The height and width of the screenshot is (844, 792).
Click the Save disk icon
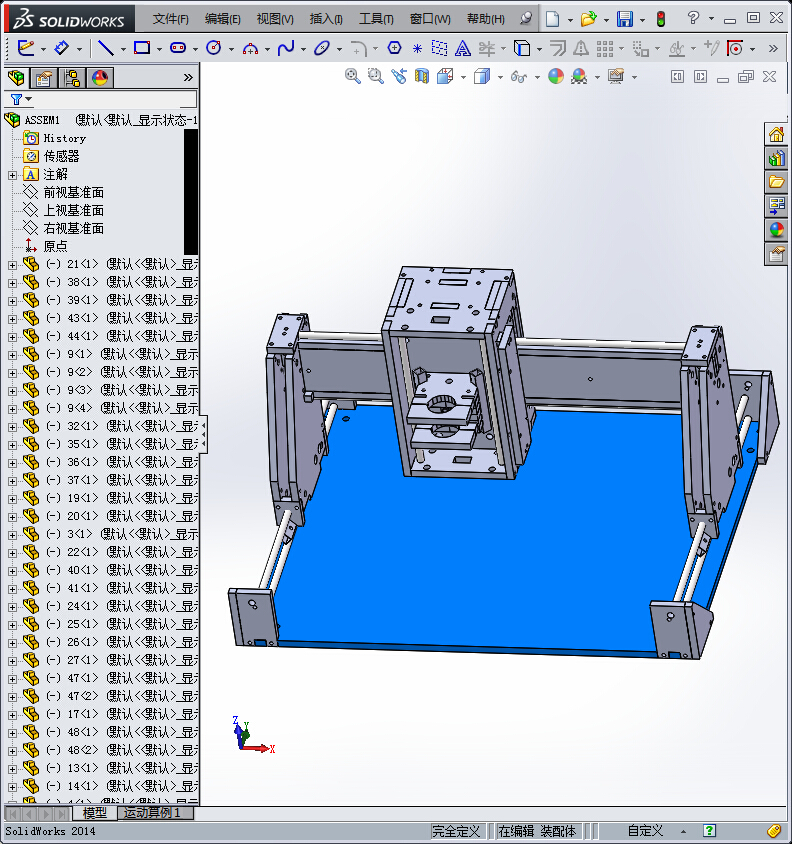(625, 19)
